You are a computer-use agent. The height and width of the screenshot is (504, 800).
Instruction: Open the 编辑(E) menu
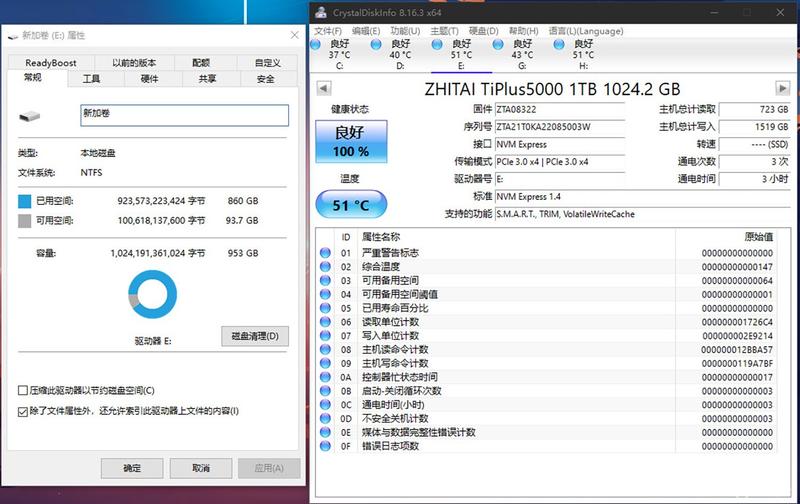pyautogui.click(x=366, y=31)
